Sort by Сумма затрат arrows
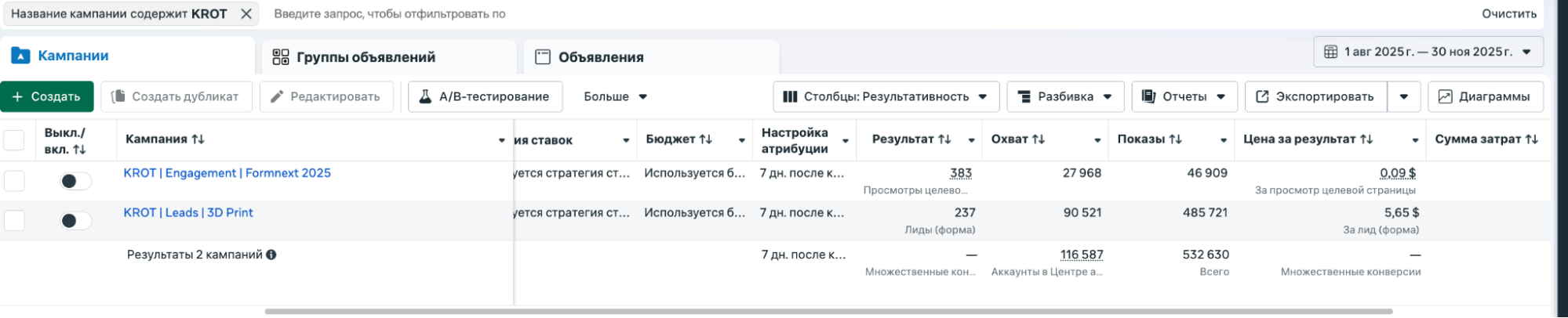1568x318 pixels. pos(1532,139)
